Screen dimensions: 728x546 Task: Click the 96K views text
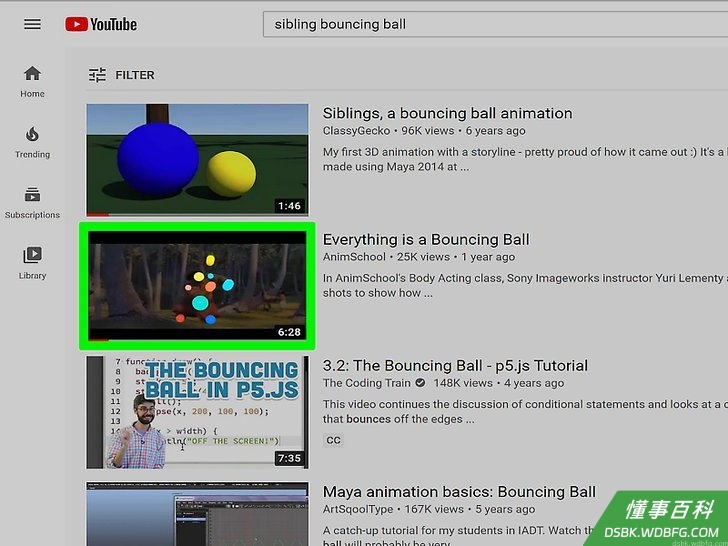(428, 131)
